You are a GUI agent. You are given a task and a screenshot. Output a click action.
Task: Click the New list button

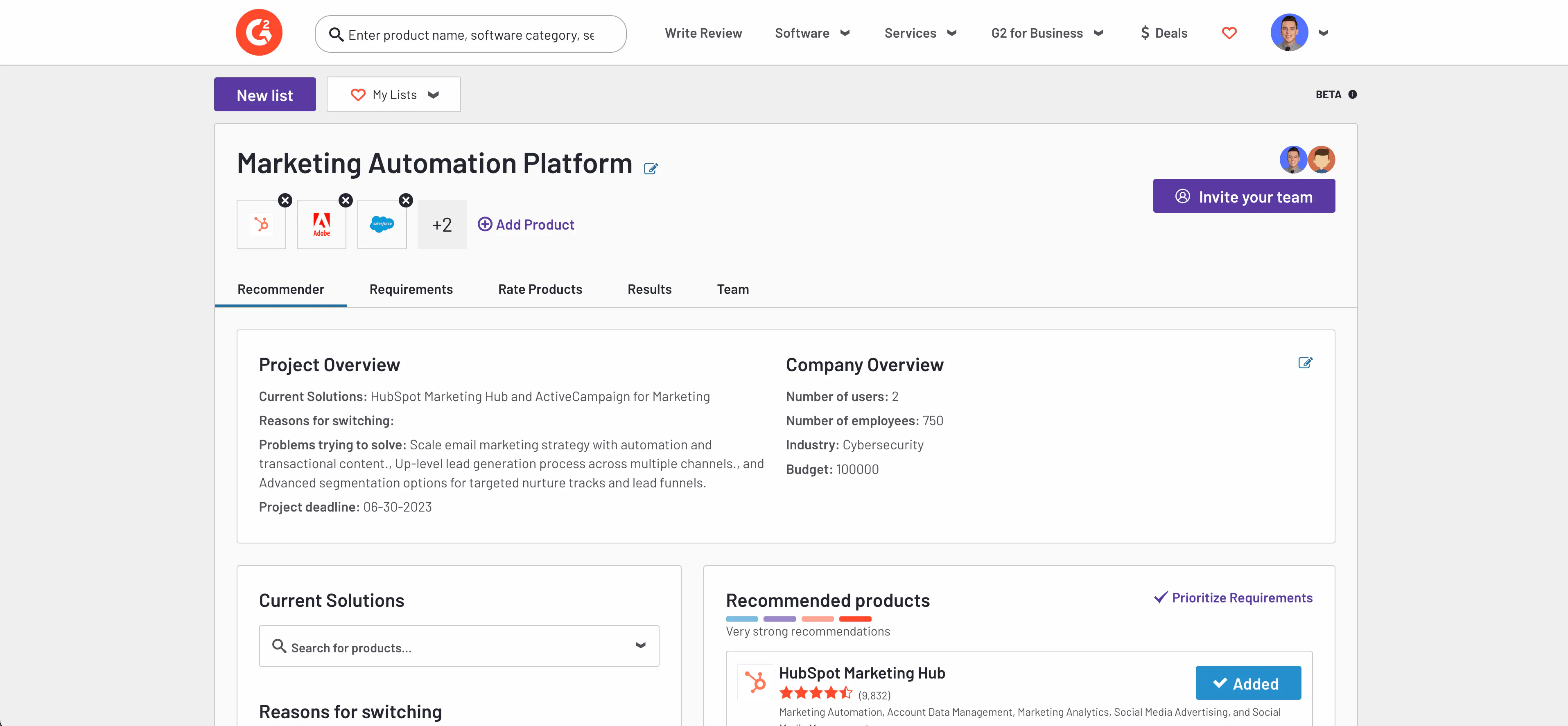[265, 94]
